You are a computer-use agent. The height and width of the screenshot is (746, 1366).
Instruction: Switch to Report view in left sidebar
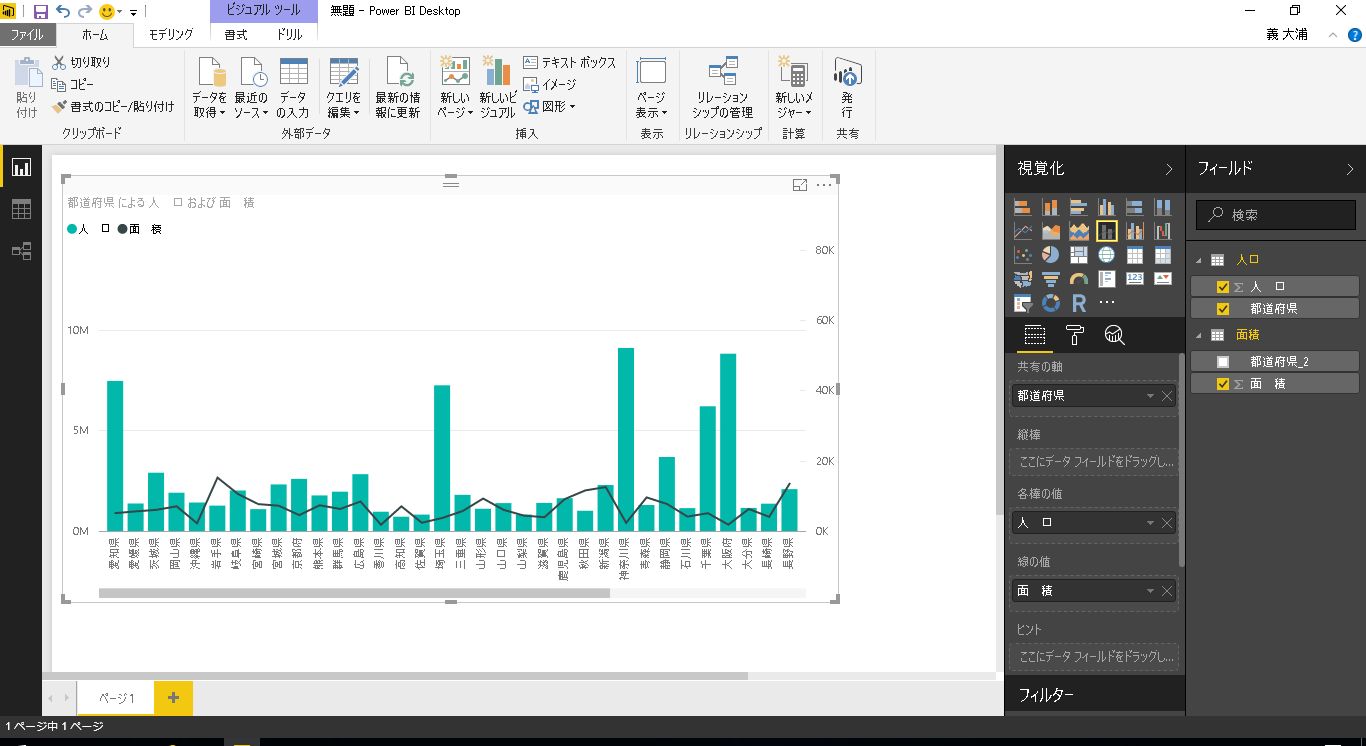pyautogui.click(x=21, y=168)
